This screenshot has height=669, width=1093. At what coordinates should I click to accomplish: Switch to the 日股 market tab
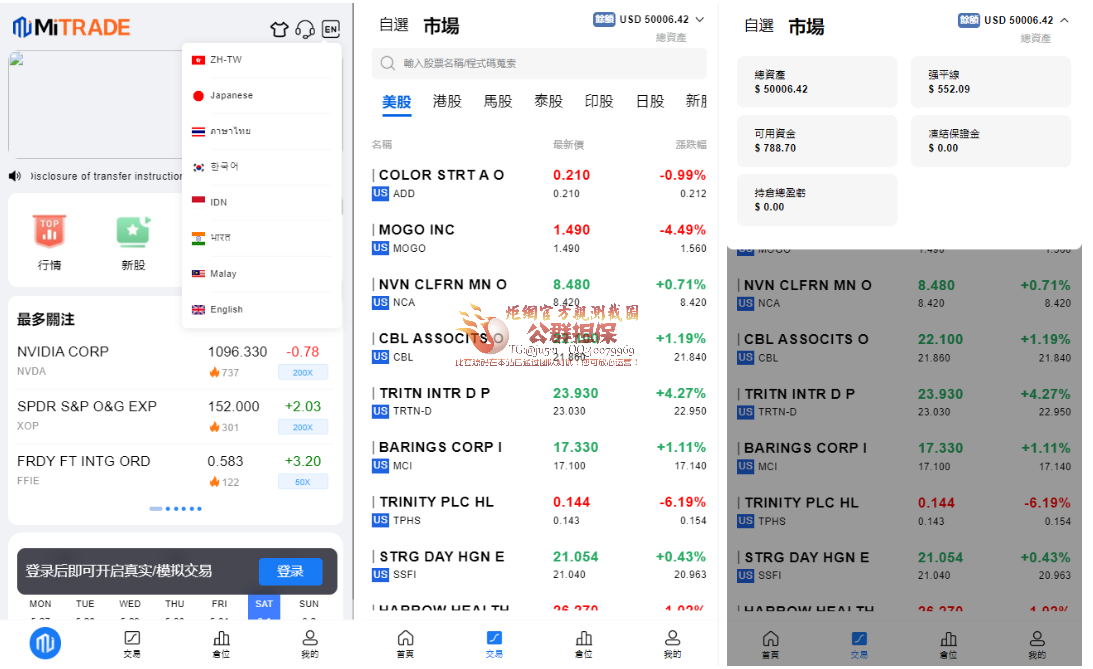point(650,101)
